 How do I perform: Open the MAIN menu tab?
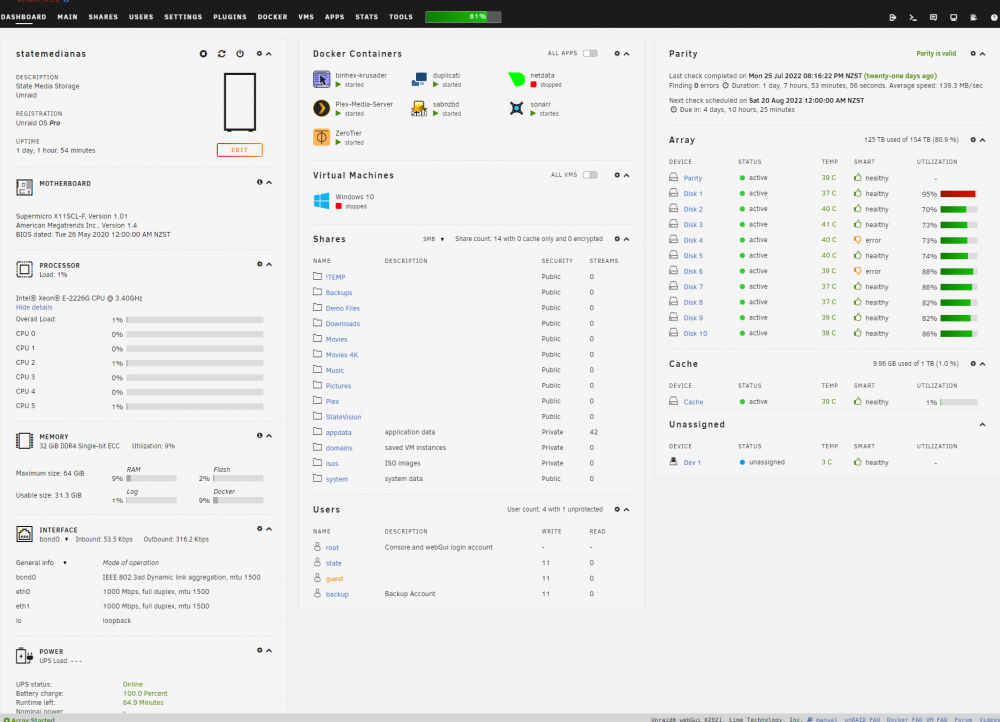(x=68, y=17)
